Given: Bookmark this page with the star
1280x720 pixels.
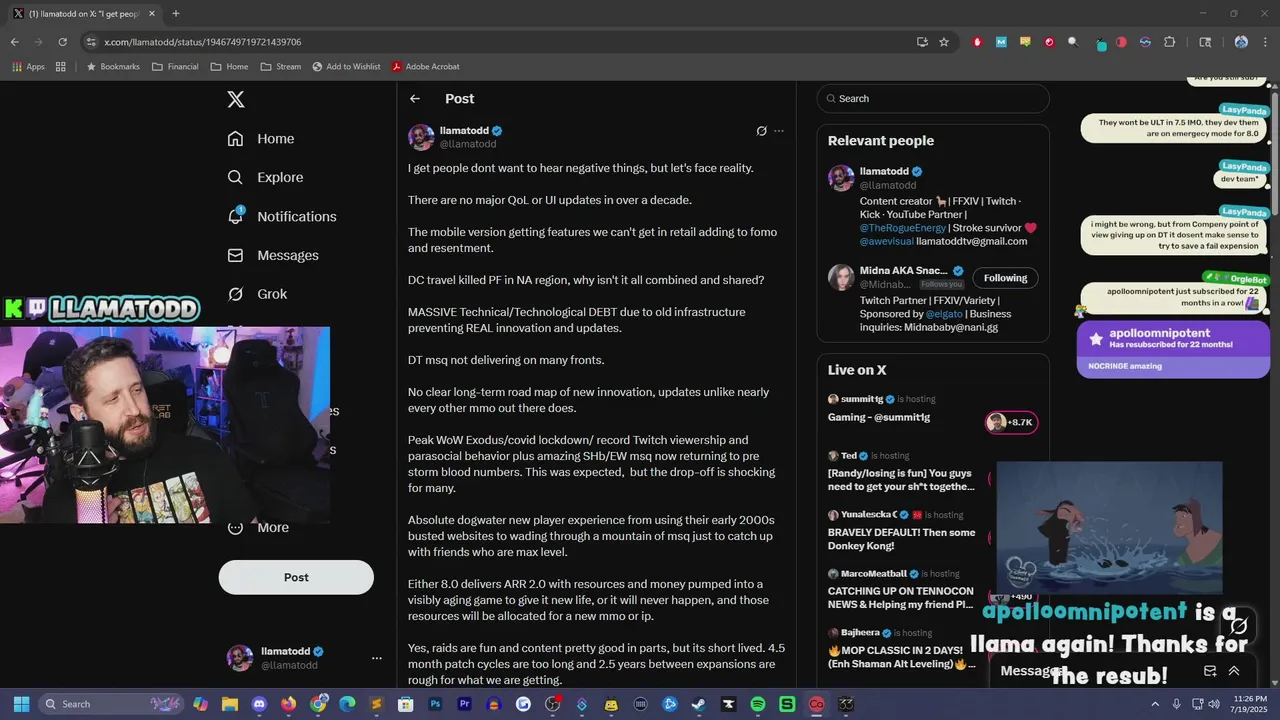Looking at the screenshot, I should (944, 42).
